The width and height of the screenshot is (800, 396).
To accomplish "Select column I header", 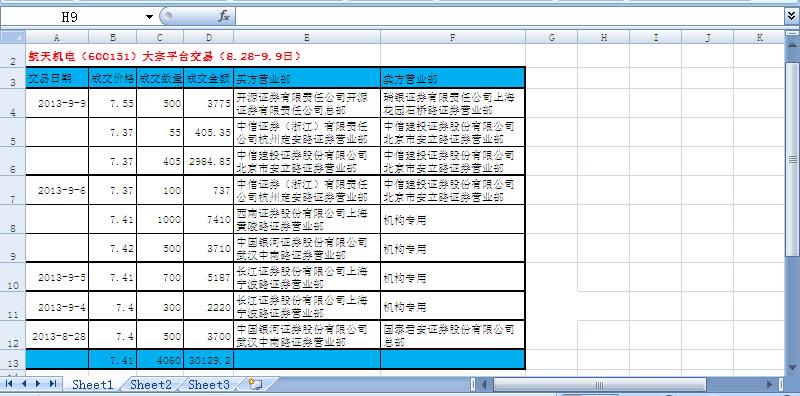I will (x=656, y=37).
